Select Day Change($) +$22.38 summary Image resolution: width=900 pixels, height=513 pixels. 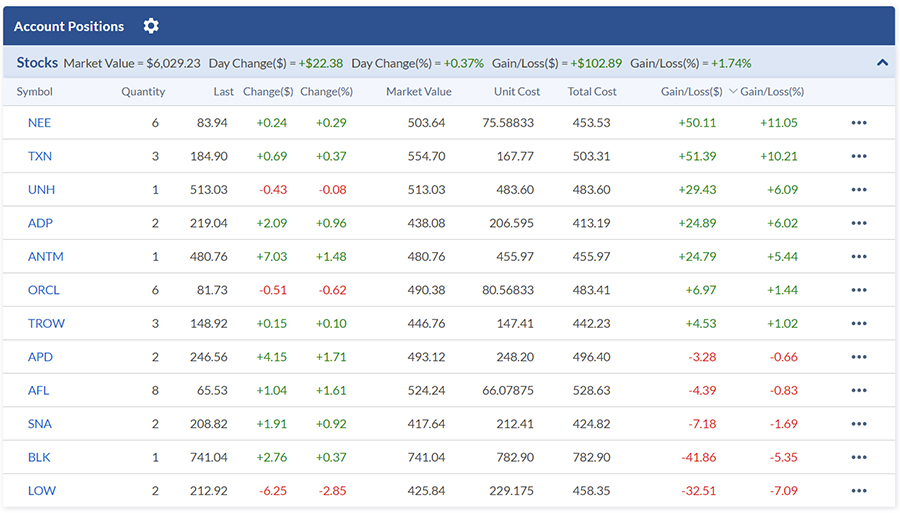pos(276,63)
